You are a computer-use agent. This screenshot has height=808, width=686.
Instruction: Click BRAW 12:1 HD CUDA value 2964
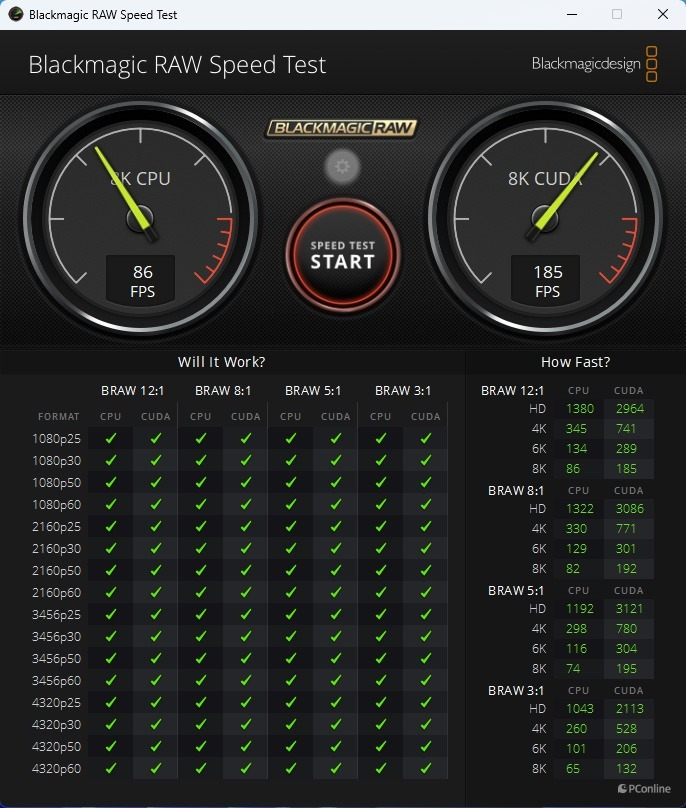[x=630, y=409]
